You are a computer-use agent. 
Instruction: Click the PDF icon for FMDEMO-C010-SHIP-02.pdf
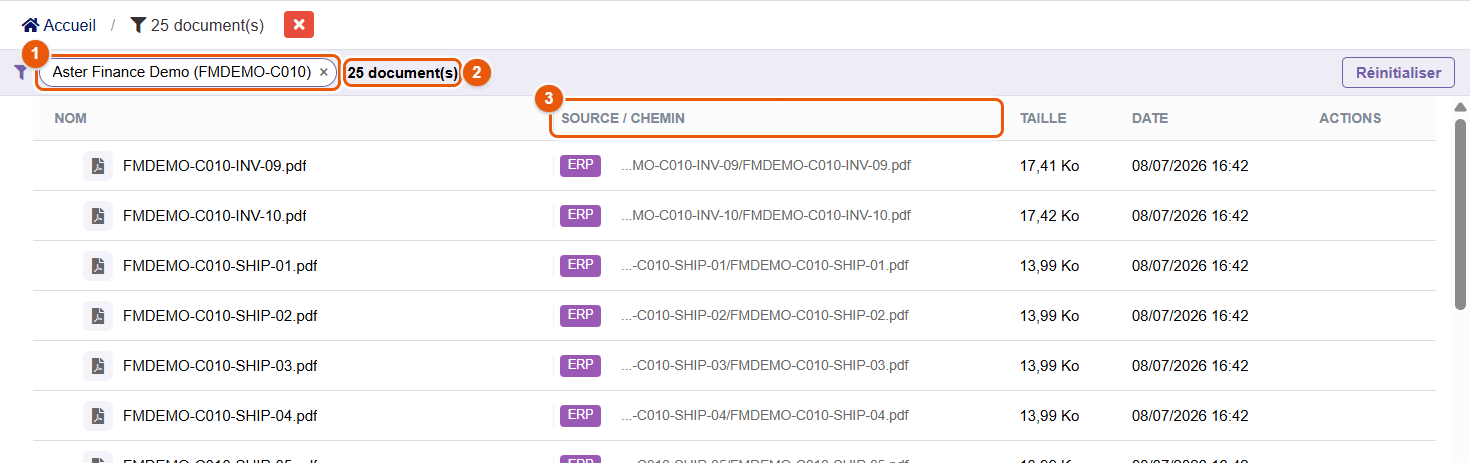click(98, 316)
